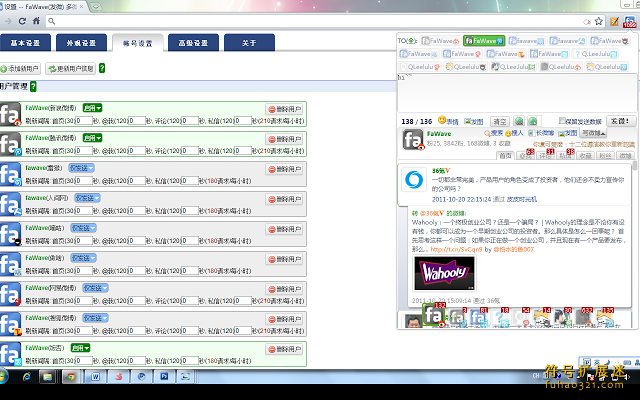Screen dimensions: 640x400
Task: Click the FaWave extension icon in Chrome toolbar
Action: click(x=629, y=22)
